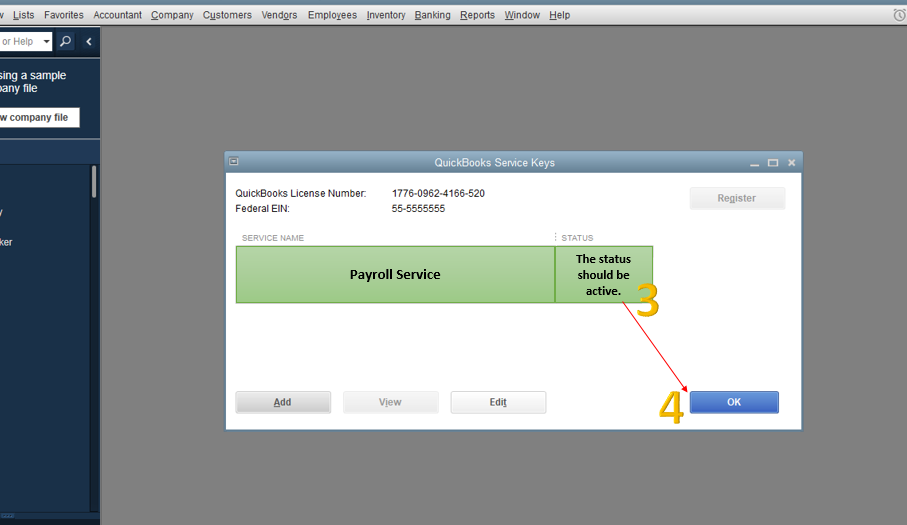Open the Company menu
The width and height of the screenshot is (907, 525).
point(172,15)
